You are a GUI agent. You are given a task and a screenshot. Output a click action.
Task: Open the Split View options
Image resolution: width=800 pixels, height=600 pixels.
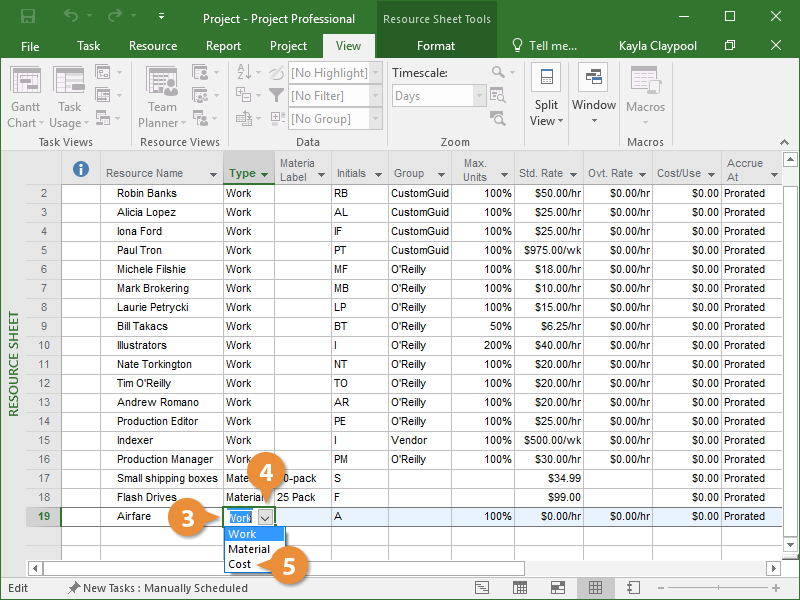coord(546,98)
